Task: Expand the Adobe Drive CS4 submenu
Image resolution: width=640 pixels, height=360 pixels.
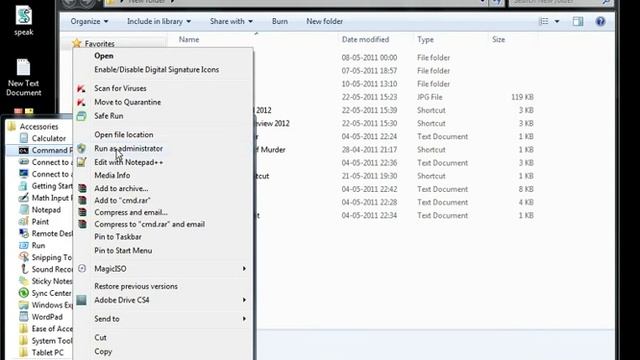Action: [244, 300]
